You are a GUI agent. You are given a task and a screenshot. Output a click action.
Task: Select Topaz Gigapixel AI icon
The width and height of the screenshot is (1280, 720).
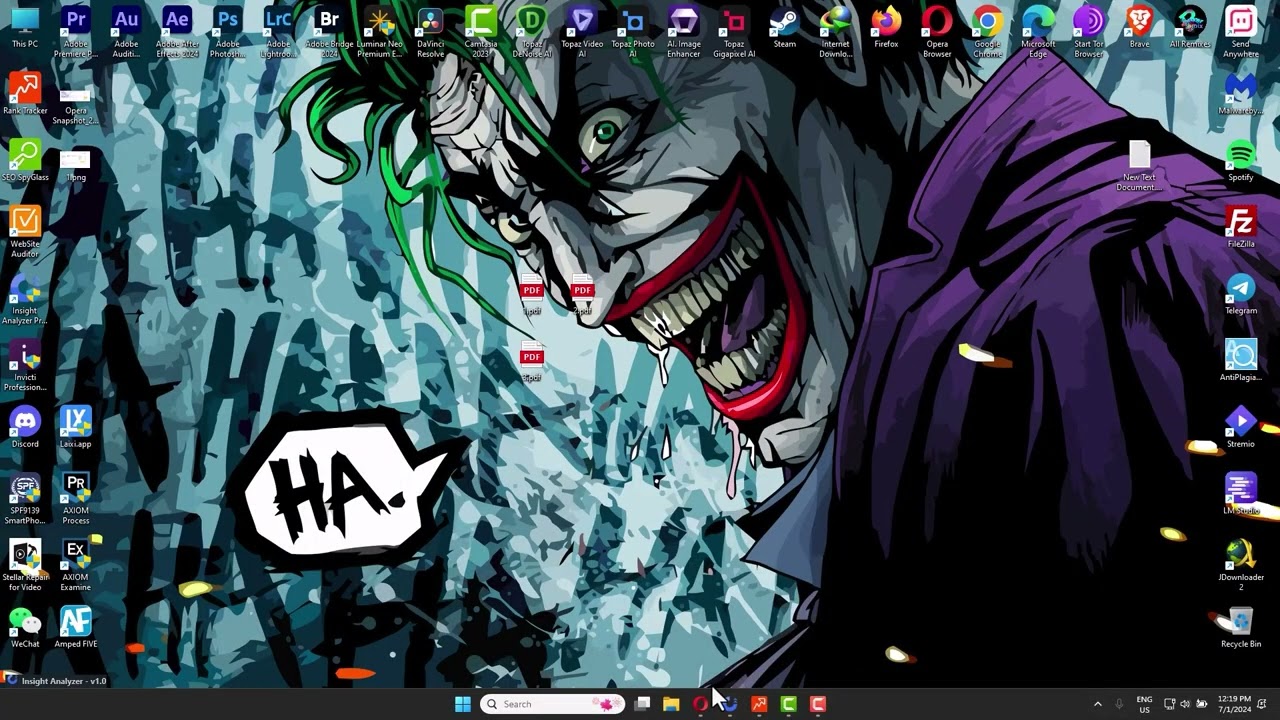coord(734,33)
